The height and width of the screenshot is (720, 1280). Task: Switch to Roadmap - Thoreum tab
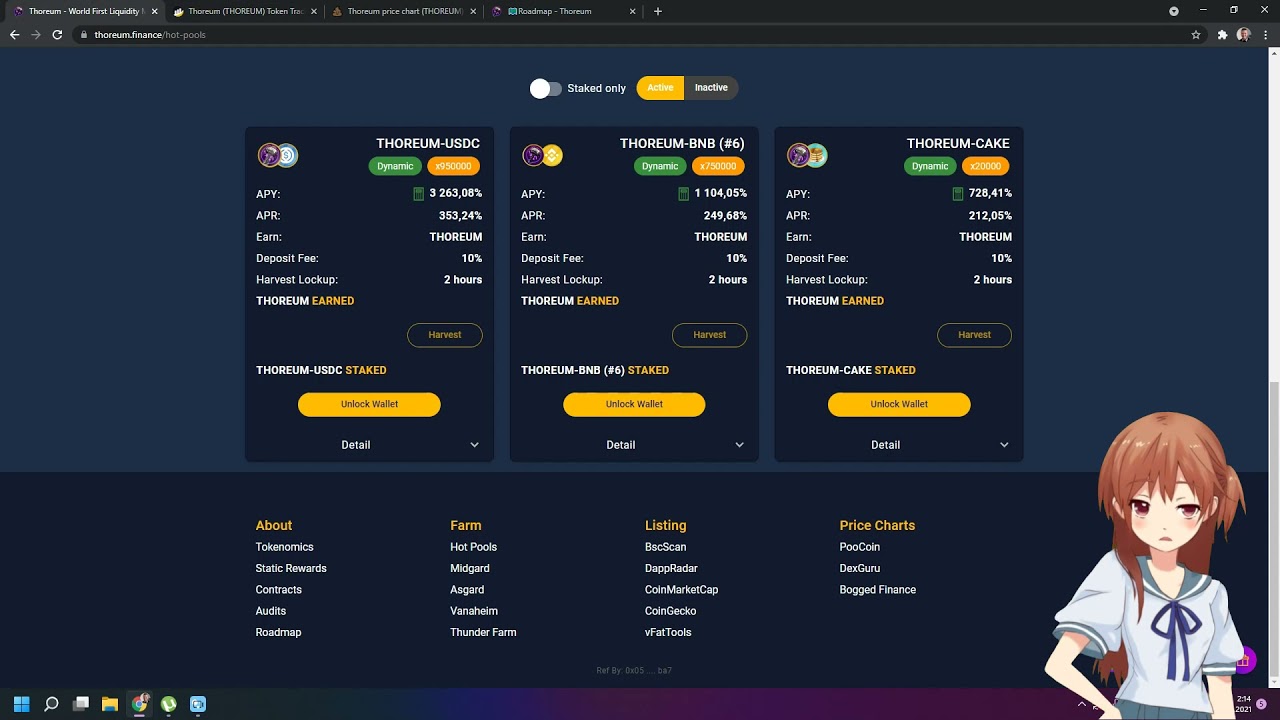[565, 11]
